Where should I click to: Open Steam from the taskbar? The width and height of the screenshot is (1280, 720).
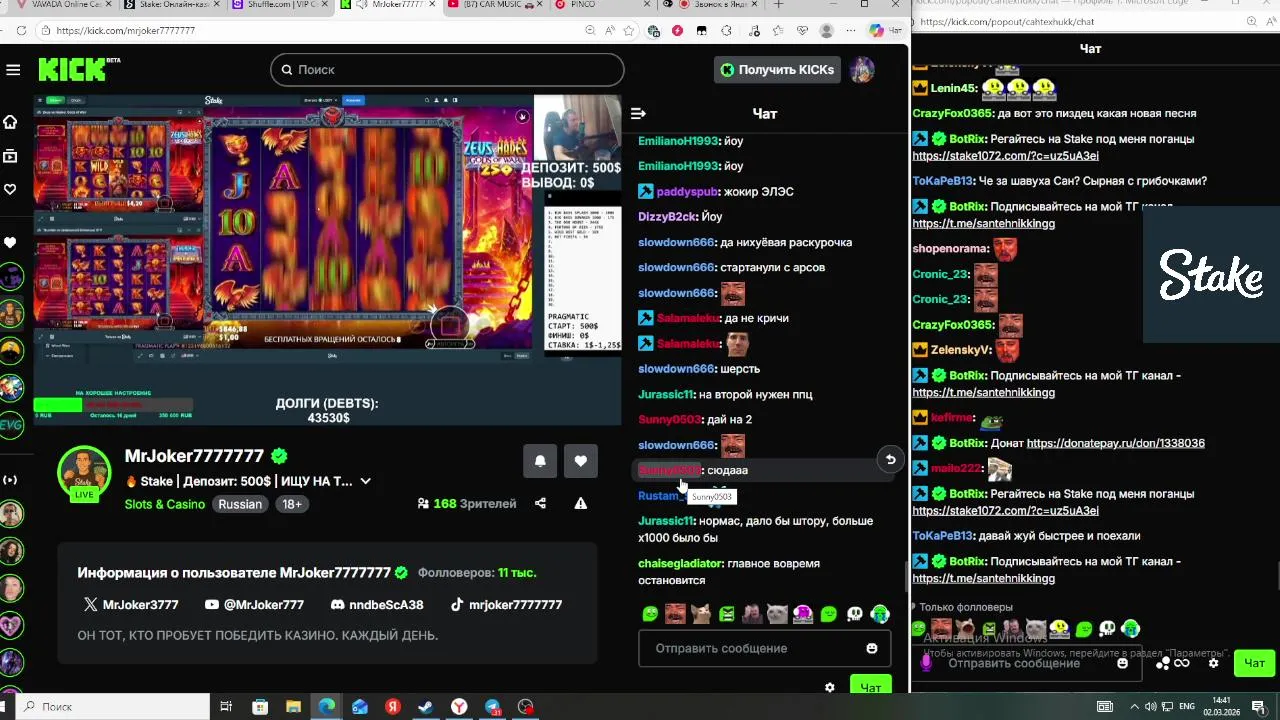click(425, 707)
